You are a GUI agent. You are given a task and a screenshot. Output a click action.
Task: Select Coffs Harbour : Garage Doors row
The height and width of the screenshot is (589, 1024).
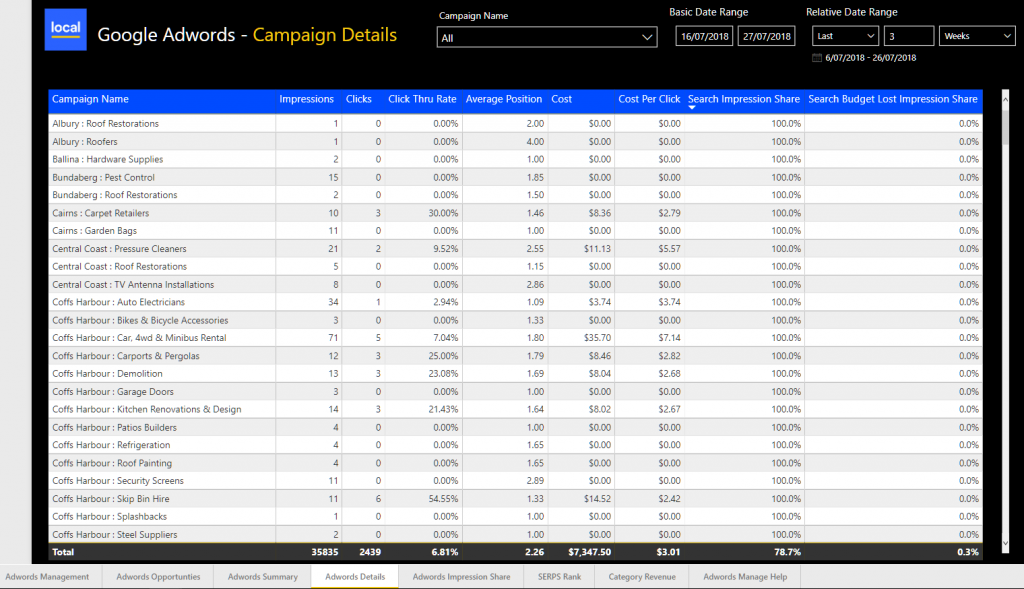tap(515, 392)
